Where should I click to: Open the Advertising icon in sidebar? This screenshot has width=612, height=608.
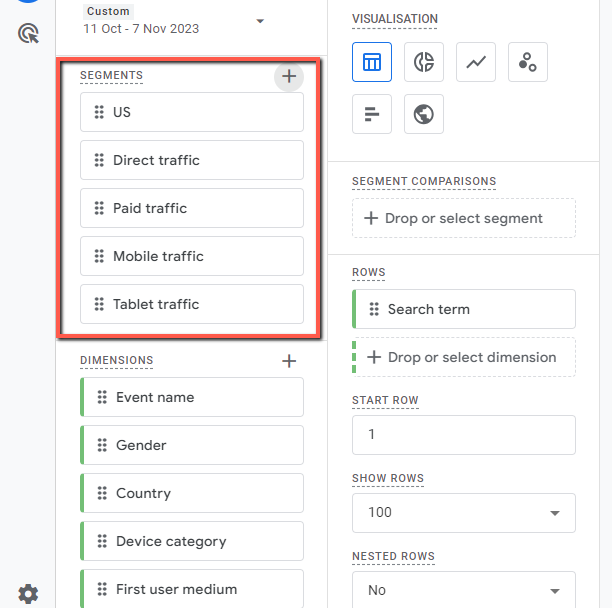28,33
